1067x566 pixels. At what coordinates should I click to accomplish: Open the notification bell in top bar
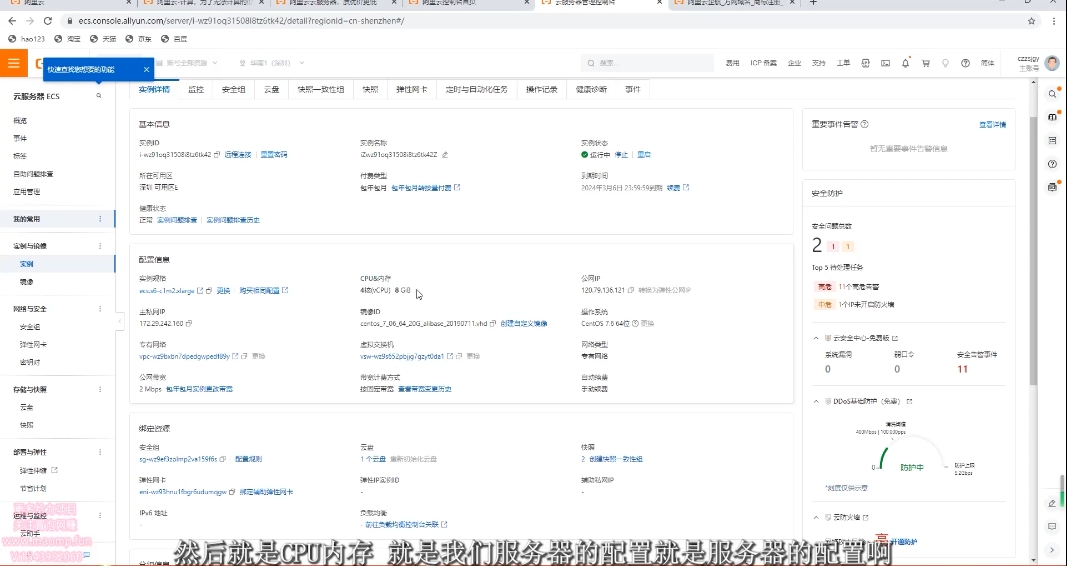(906, 63)
